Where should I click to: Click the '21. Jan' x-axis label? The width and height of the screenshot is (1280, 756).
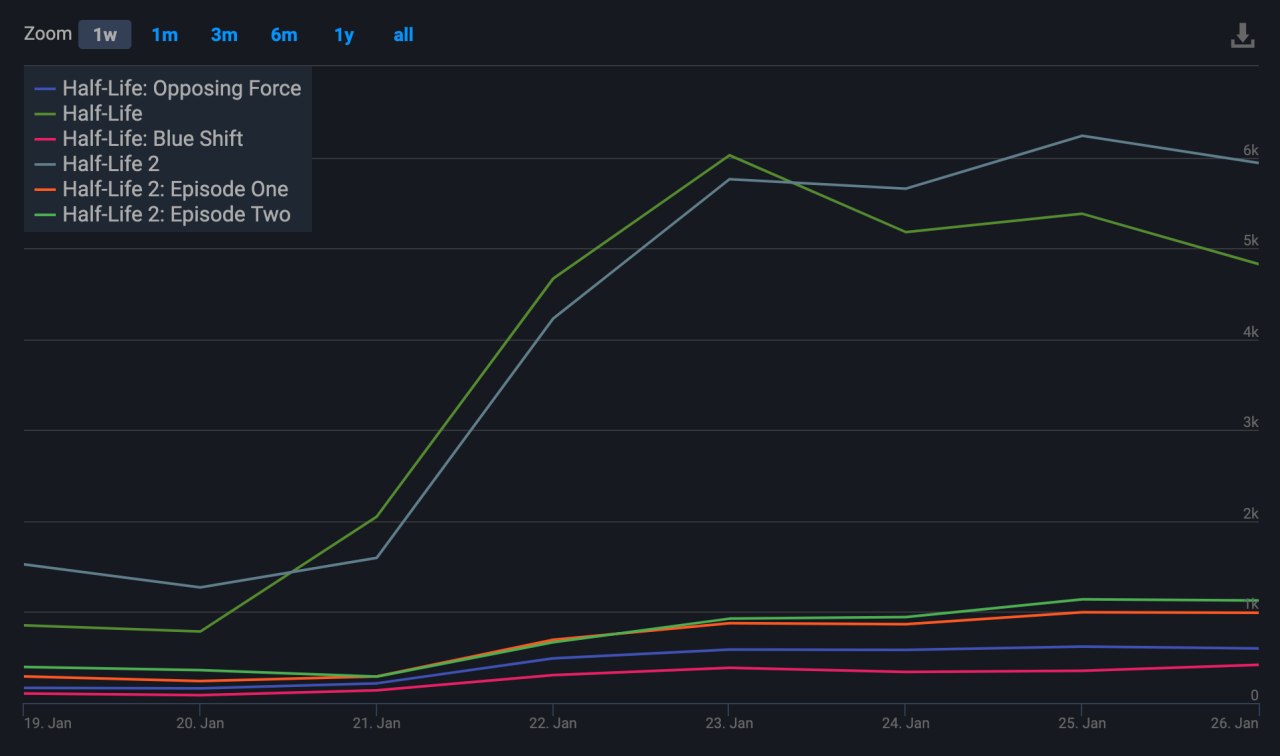[376, 723]
